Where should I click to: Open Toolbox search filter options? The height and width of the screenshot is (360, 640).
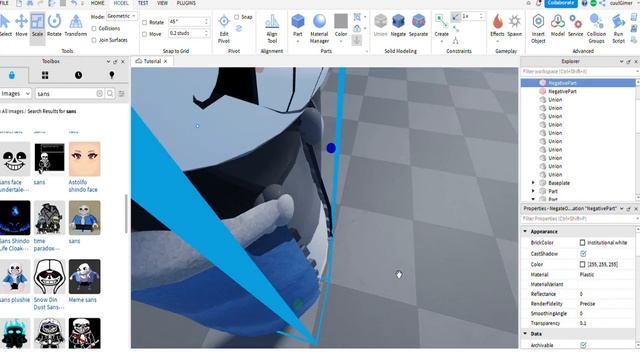click(122, 94)
